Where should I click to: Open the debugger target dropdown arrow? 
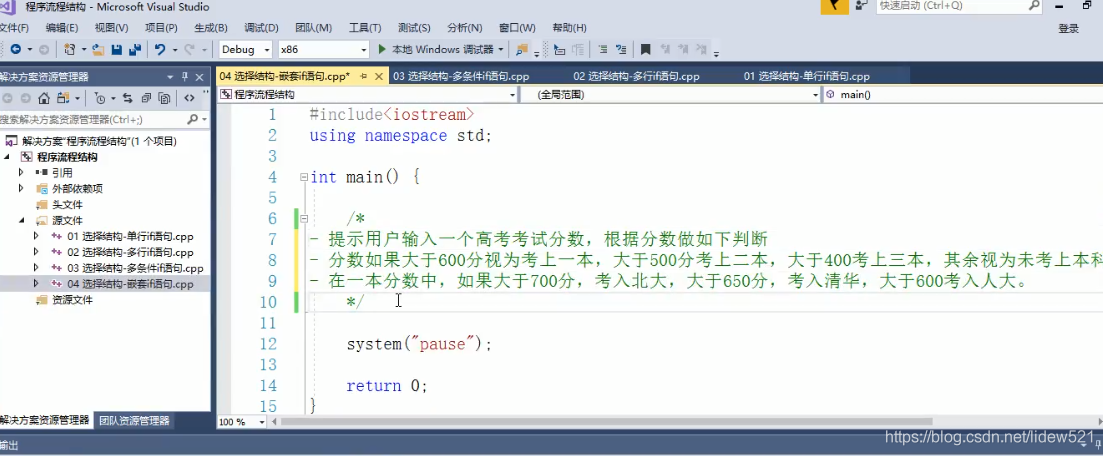tap(500, 49)
